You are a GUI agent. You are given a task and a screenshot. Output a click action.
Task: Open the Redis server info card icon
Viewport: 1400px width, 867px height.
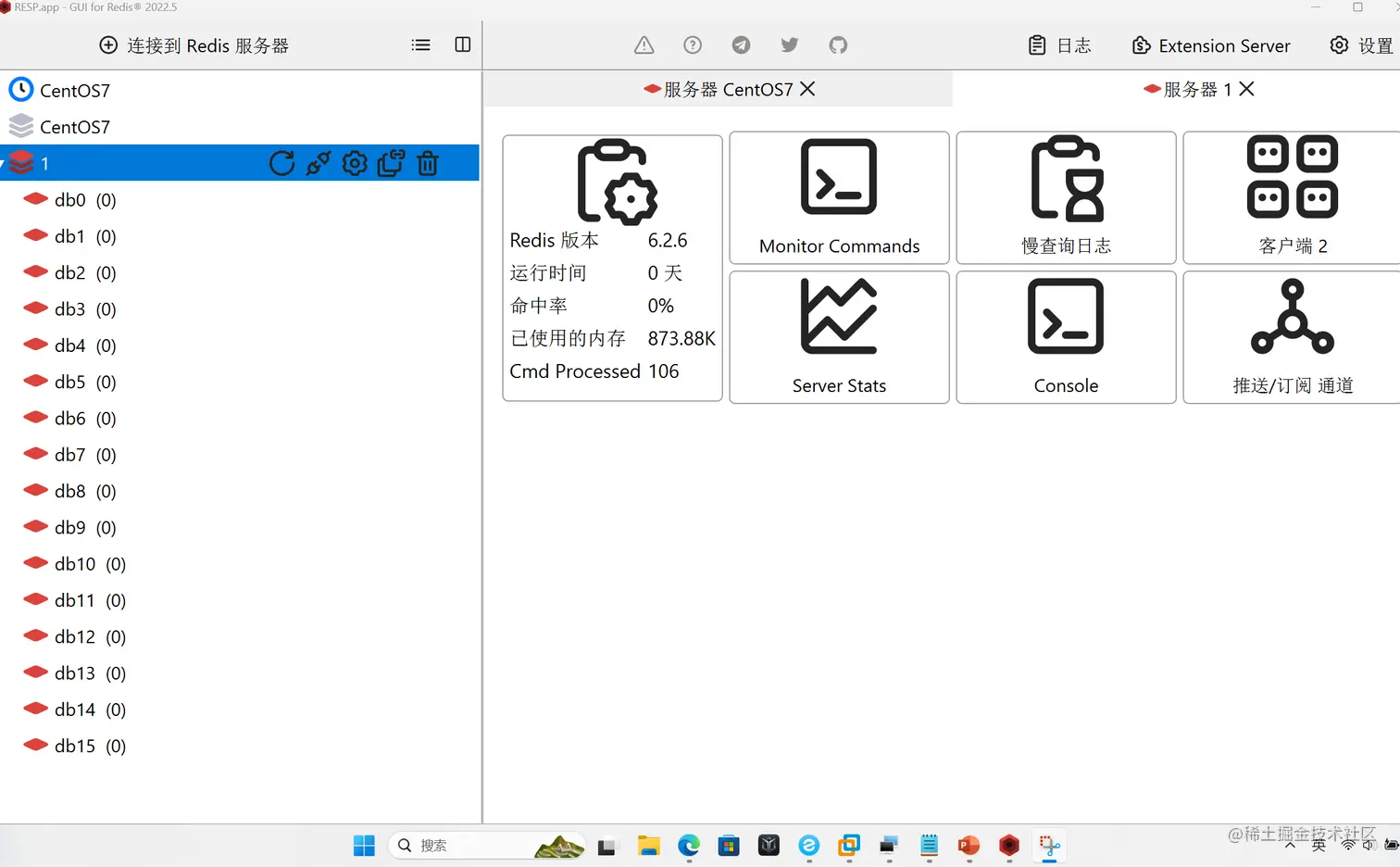618,182
